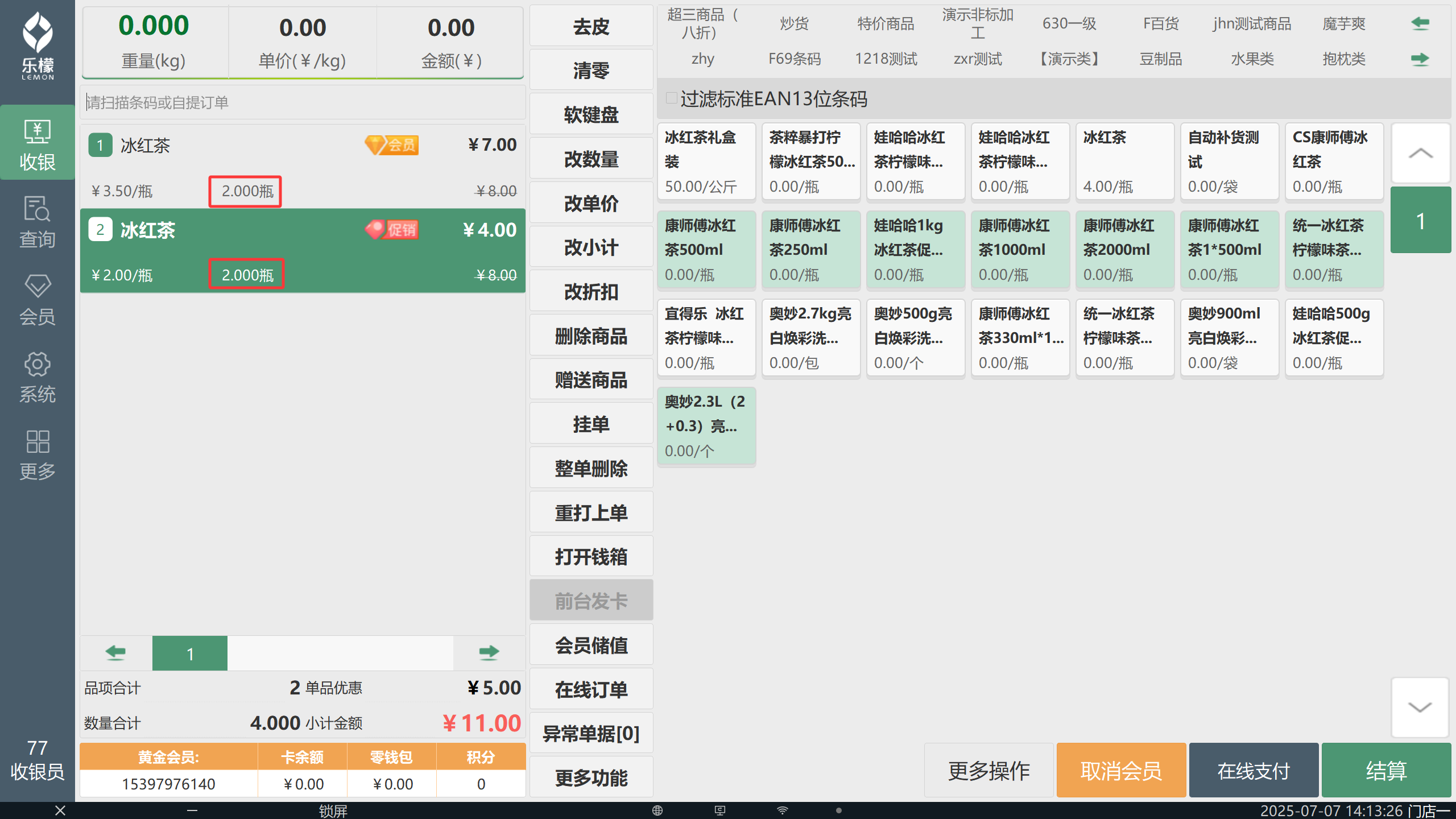
Task: Click 改折扣 change discount button
Action: click(x=591, y=291)
